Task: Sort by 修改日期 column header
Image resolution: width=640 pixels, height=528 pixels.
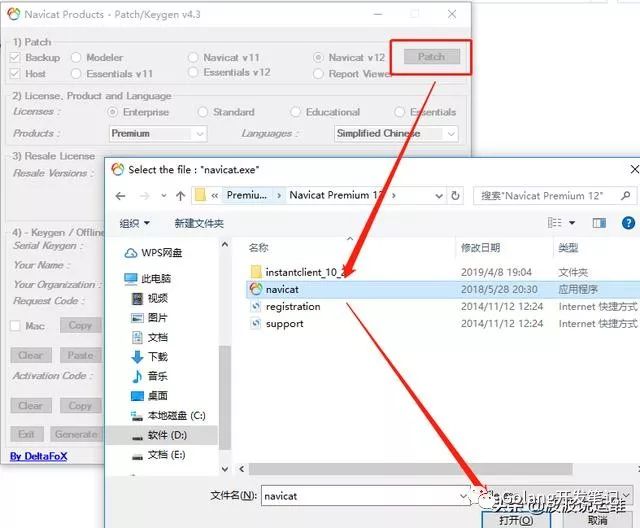Action: pos(480,248)
